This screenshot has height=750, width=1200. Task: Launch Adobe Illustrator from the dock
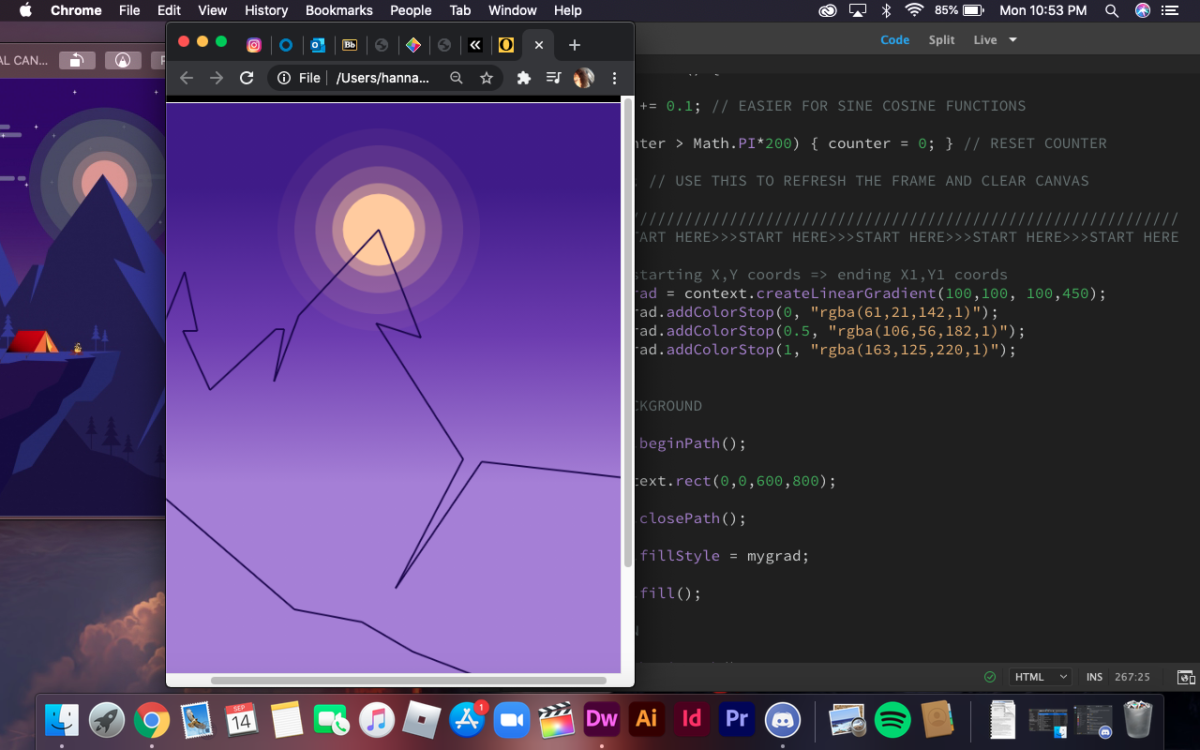click(x=647, y=718)
